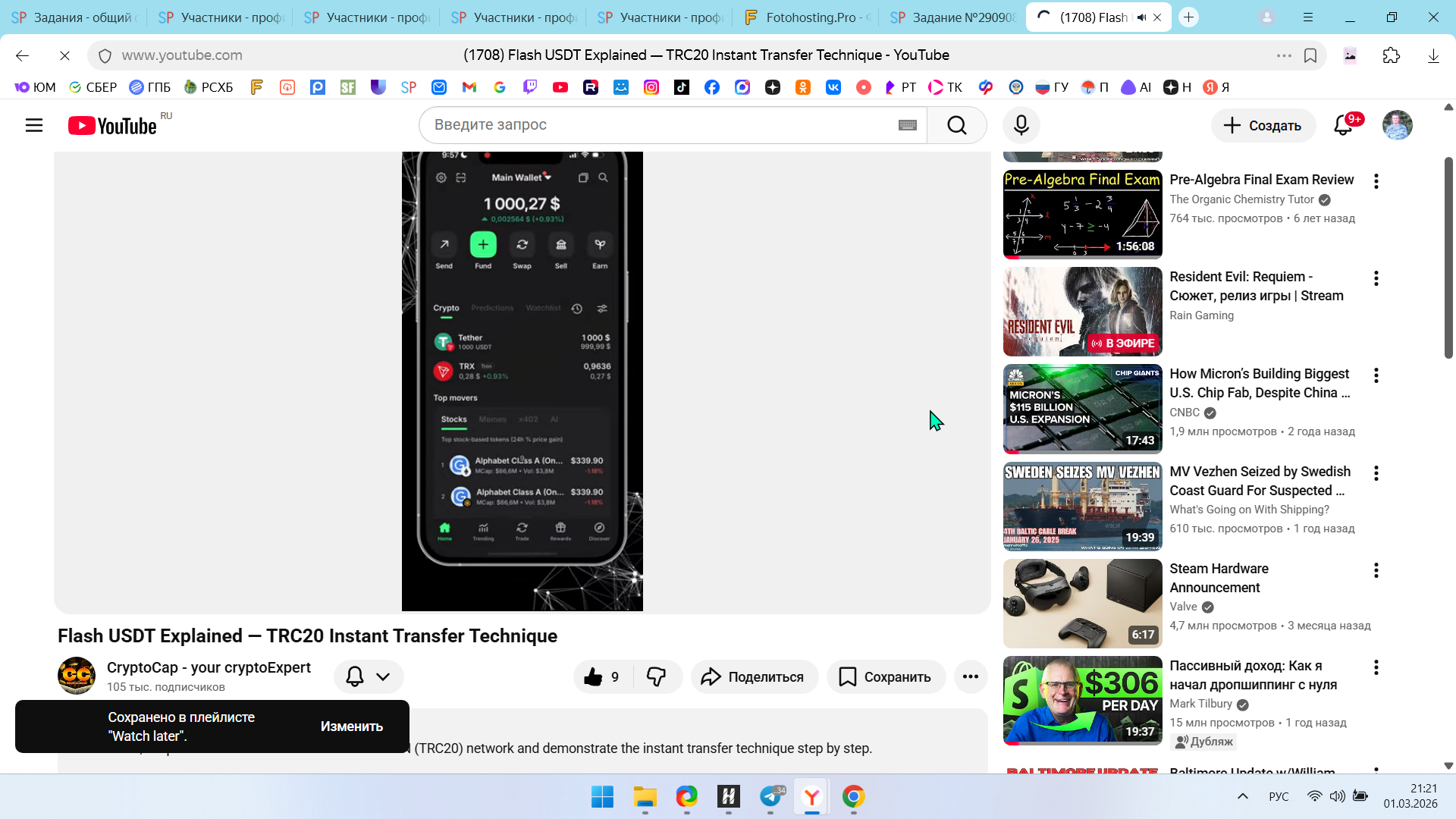Viewport: 1456px width, 819px height.
Task: Open the hamburger guide menu
Action: pyautogui.click(x=34, y=125)
